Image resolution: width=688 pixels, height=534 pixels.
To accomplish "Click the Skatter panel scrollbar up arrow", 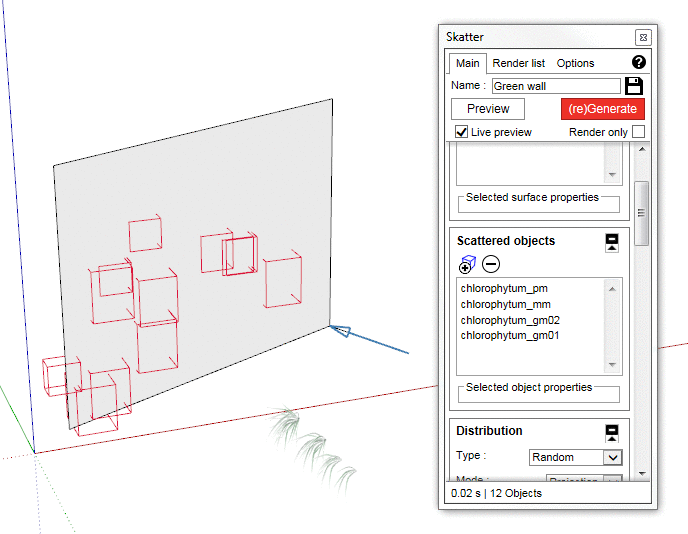I will coord(642,149).
